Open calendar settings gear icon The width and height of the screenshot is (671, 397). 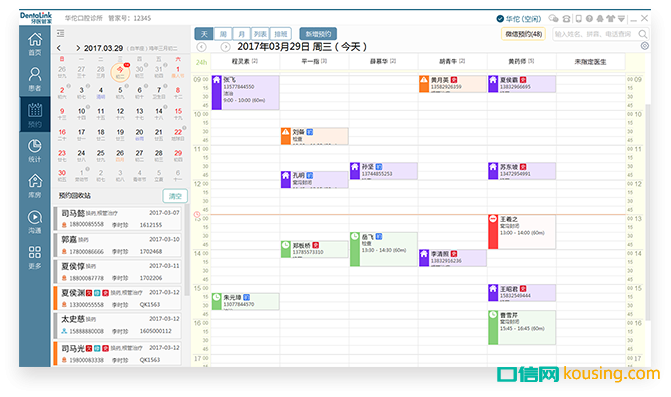[644, 46]
